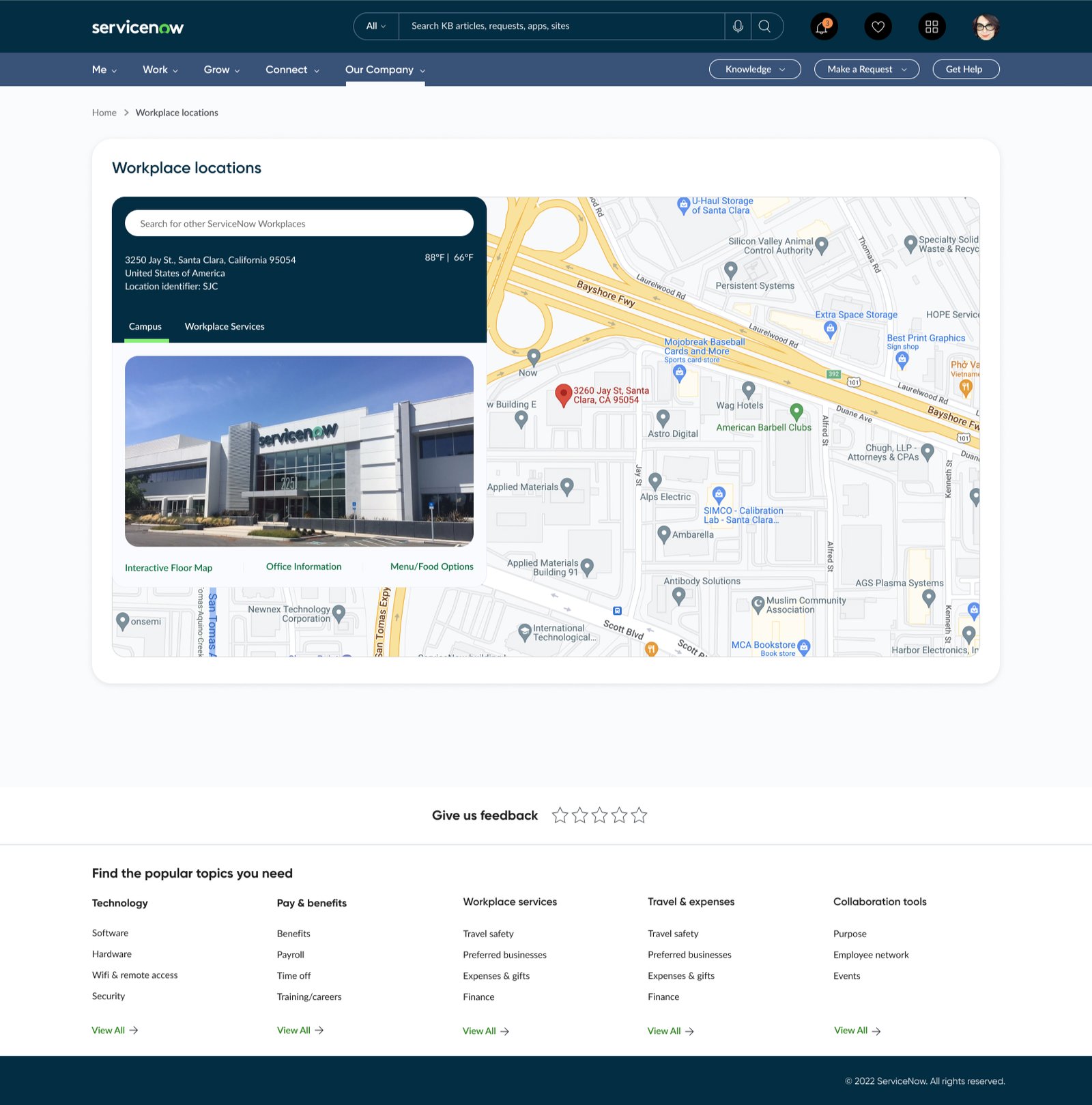Open the Employee network link
1092x1105 pixels.
coord(871,954)
